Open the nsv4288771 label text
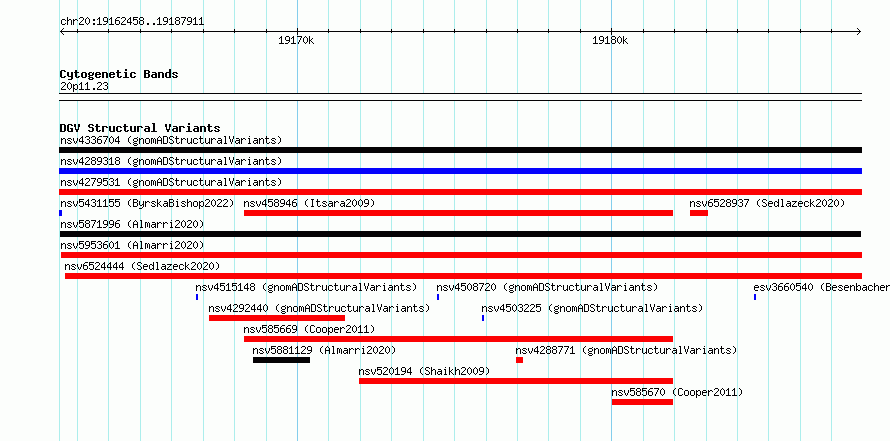890x441 pixels. pyautogui.click(x=627, y=350)
